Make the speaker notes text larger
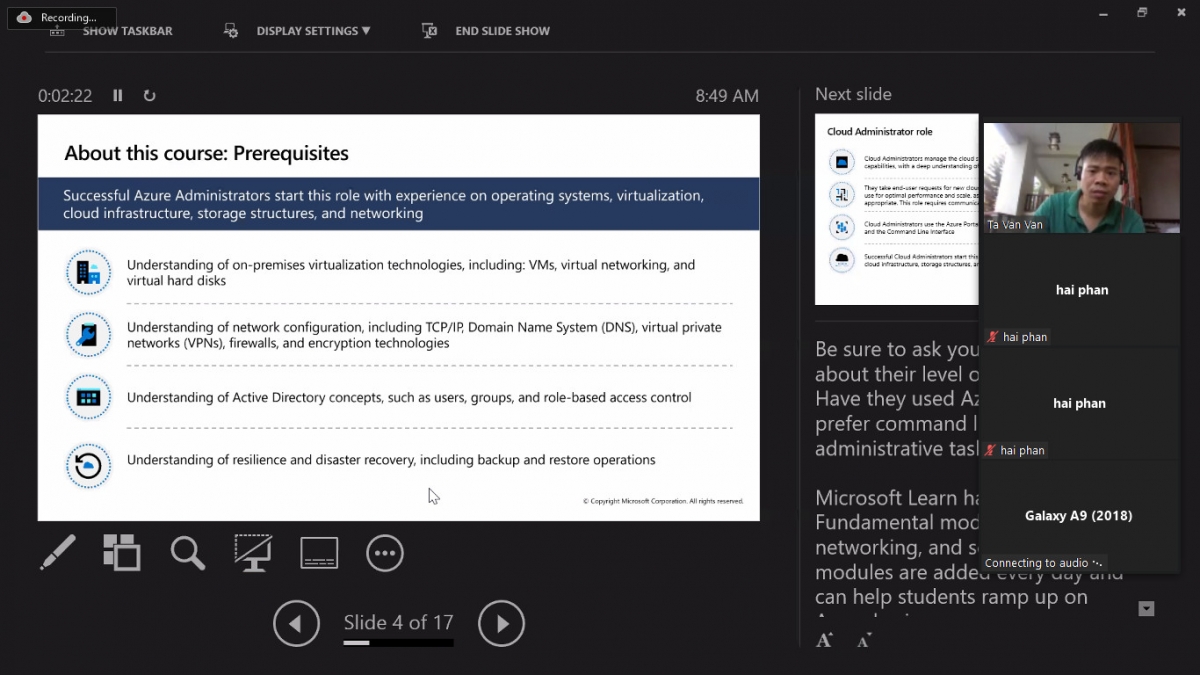The width and height of the screenshot is (1200, 675). 824,640
